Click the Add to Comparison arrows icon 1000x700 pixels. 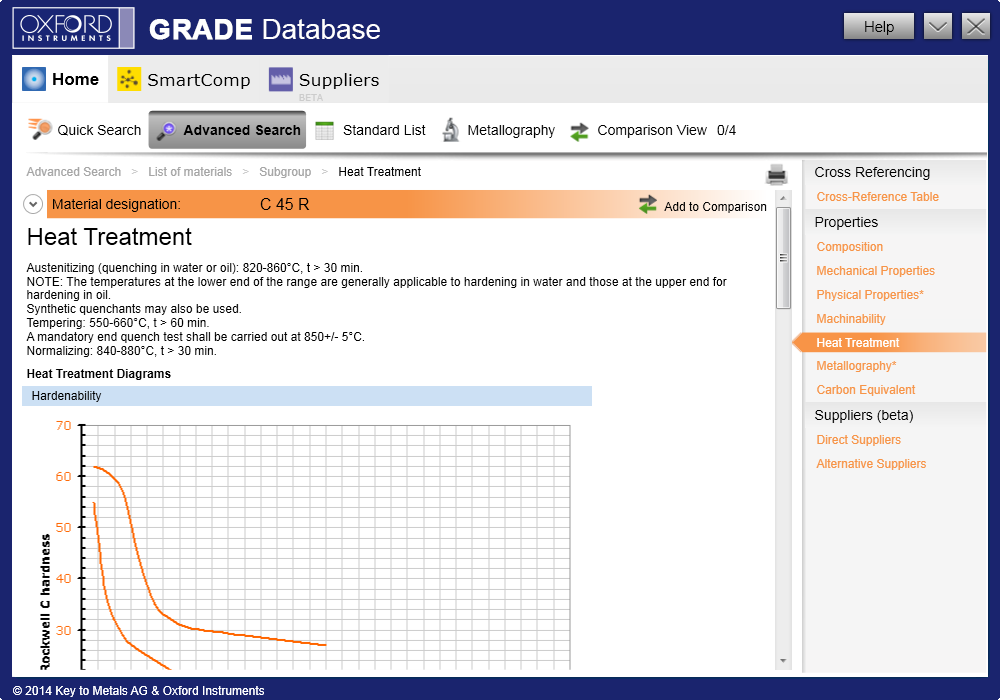point(648,205)
